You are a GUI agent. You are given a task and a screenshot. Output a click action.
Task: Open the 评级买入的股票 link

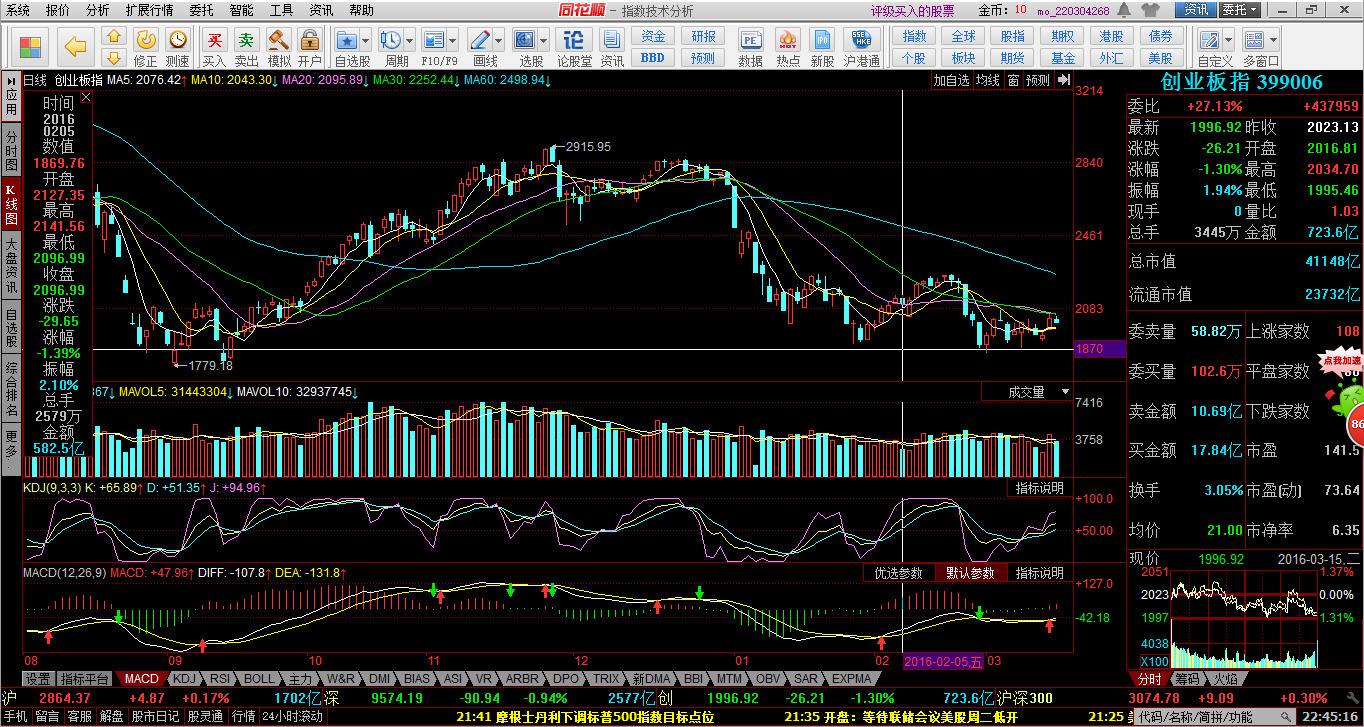pos(912,11)
